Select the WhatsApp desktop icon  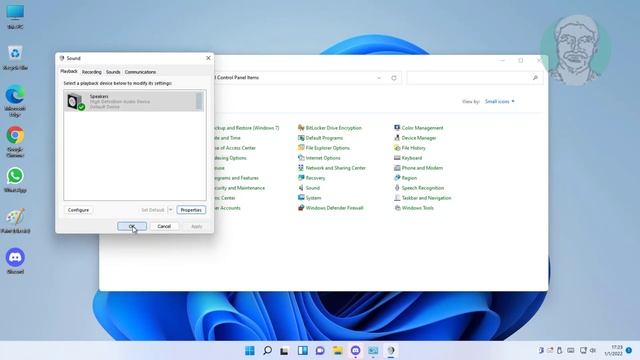[x=15, y=180]
